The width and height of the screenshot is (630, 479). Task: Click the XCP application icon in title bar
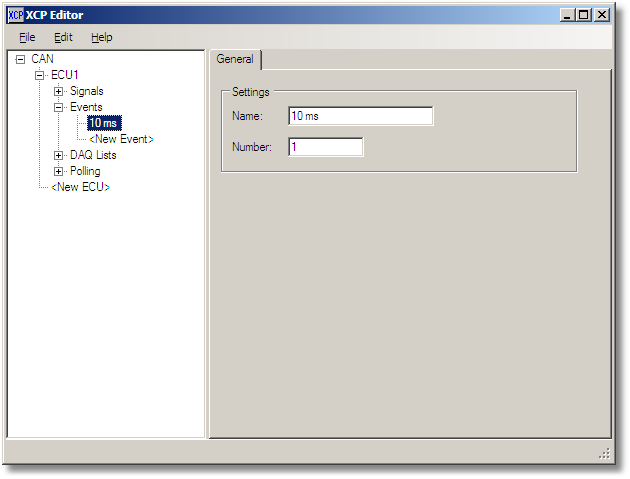(x=15, y=15)
